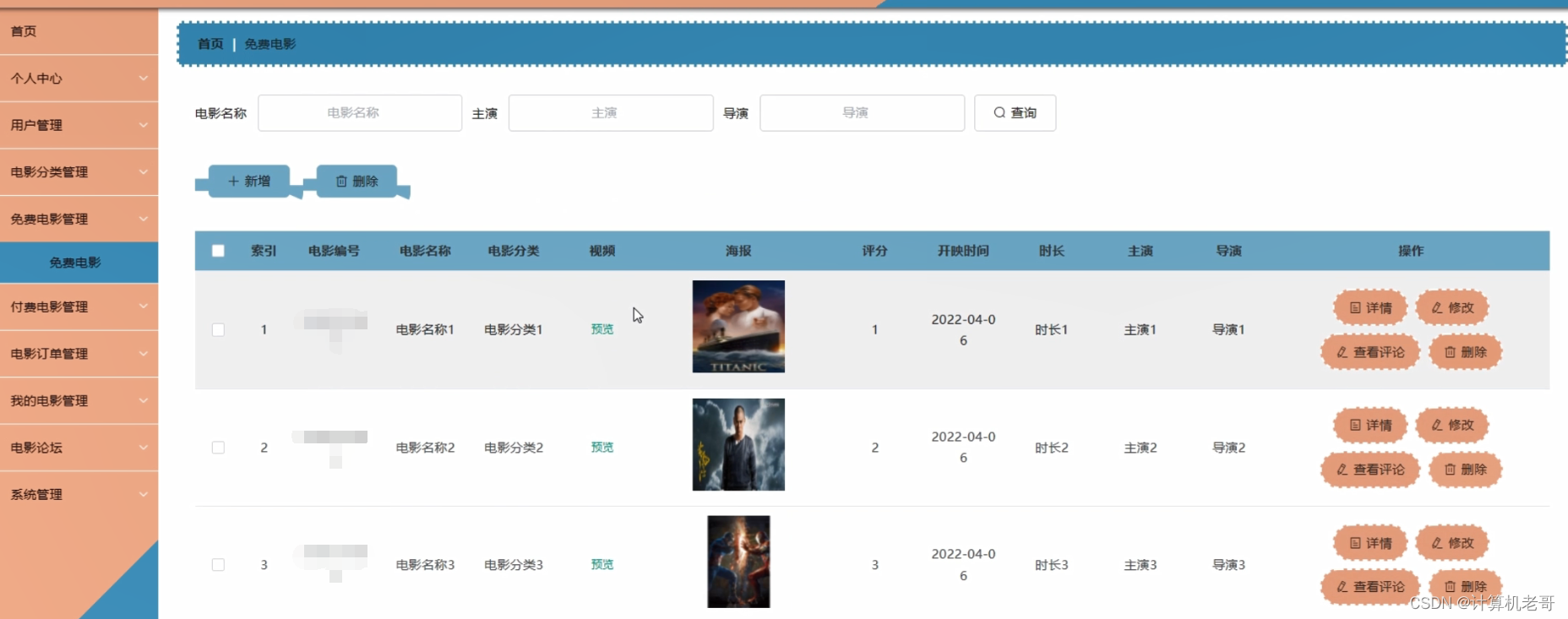Click the 免费电影 breadcrumb text

tap(270, 44)
